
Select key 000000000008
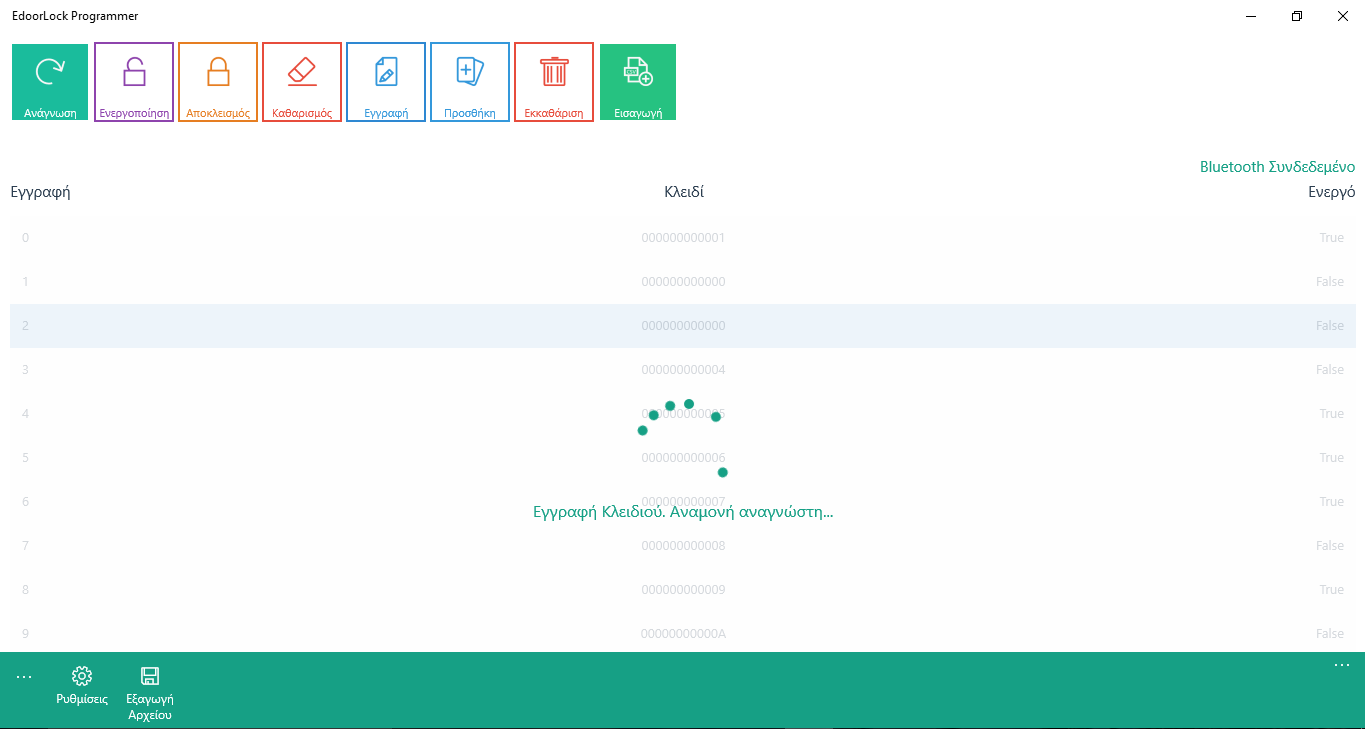pyautogui.click(x=683, y=546)
